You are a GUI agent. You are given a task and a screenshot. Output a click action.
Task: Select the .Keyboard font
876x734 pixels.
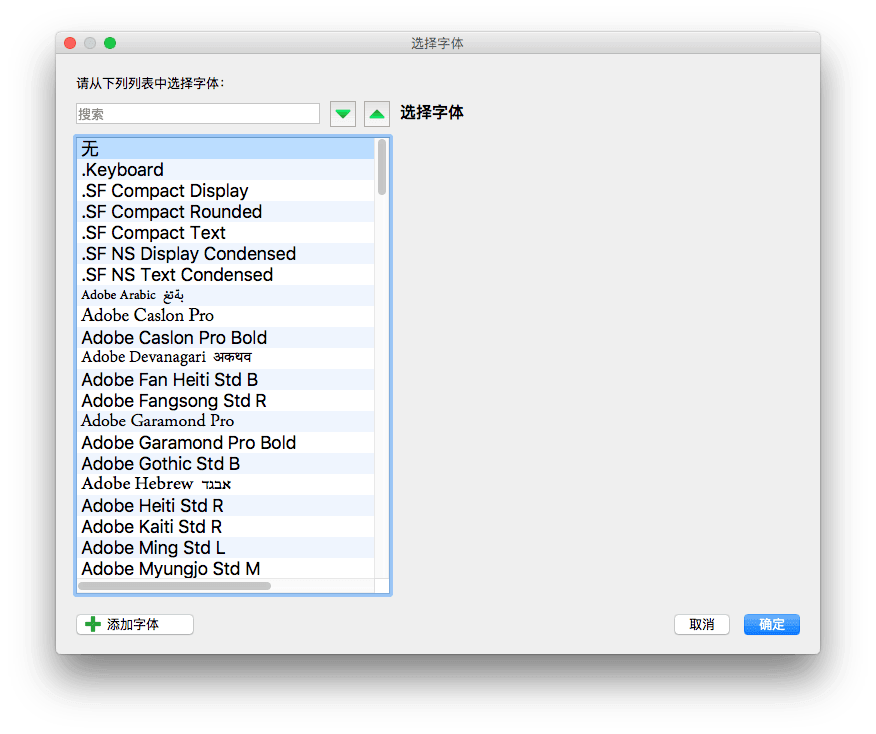coord(225,170)
